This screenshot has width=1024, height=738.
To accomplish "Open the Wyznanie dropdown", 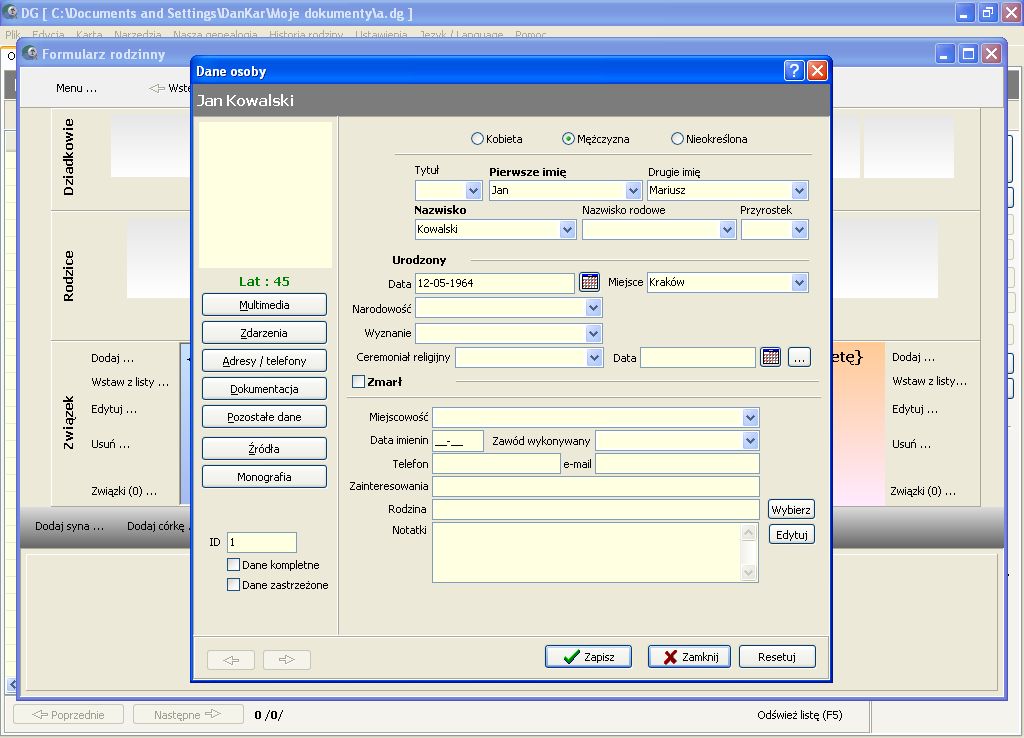I will (593, 334).
